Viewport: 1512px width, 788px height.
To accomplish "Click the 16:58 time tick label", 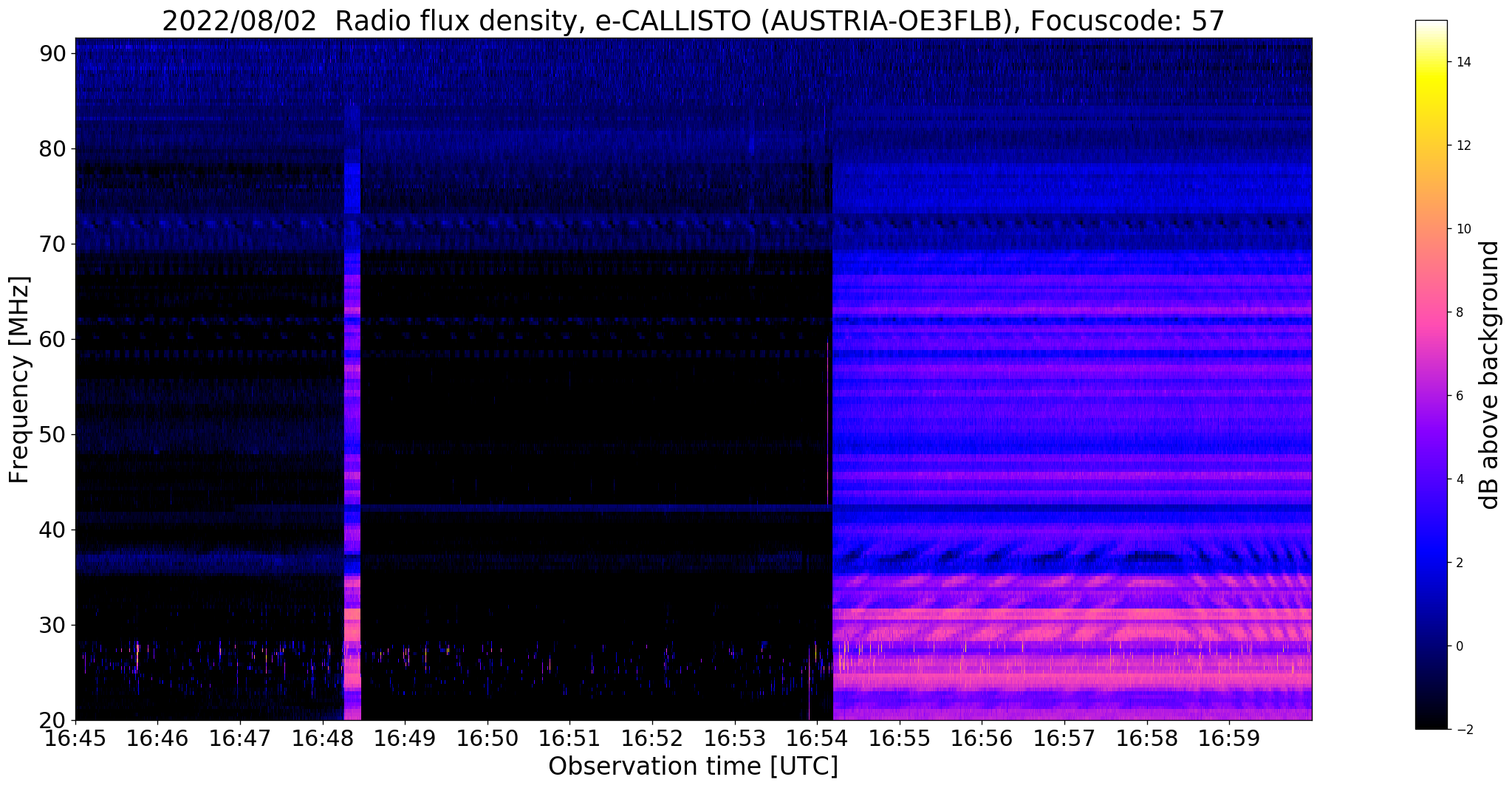I will click(x=1146, y=738).
